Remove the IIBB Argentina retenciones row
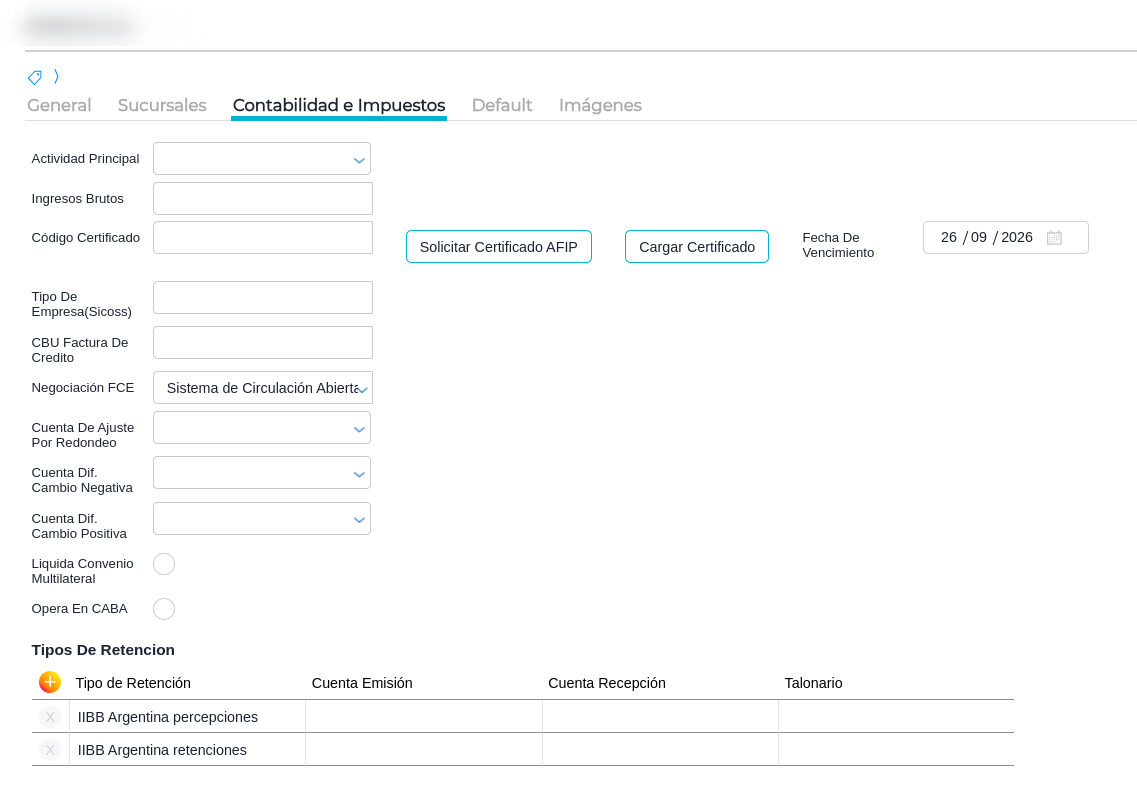The image size is (1137, 786). click(50, 750)
